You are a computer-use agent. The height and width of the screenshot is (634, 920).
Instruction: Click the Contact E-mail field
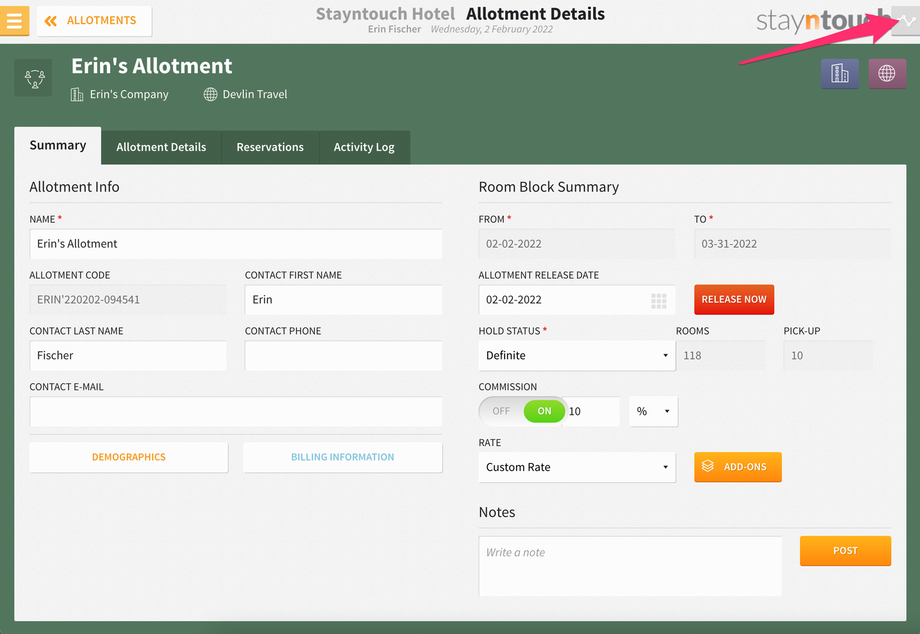pyautogui.click(x=236, y=411)
